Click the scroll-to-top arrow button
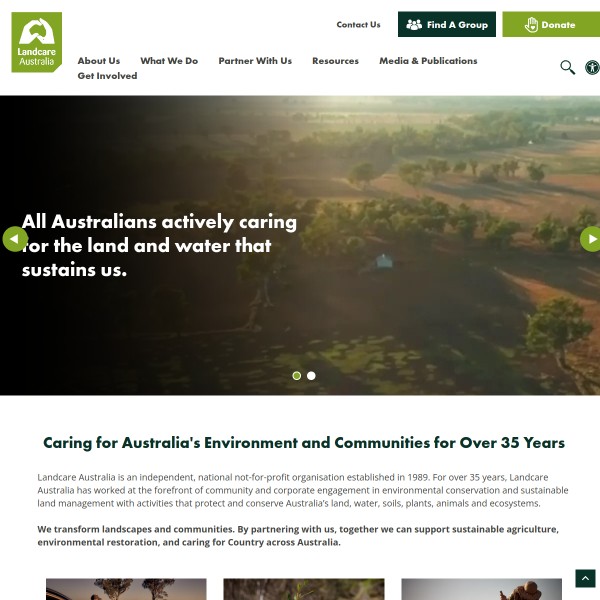The width and height of the screenshot is (600, 600). 585,579
